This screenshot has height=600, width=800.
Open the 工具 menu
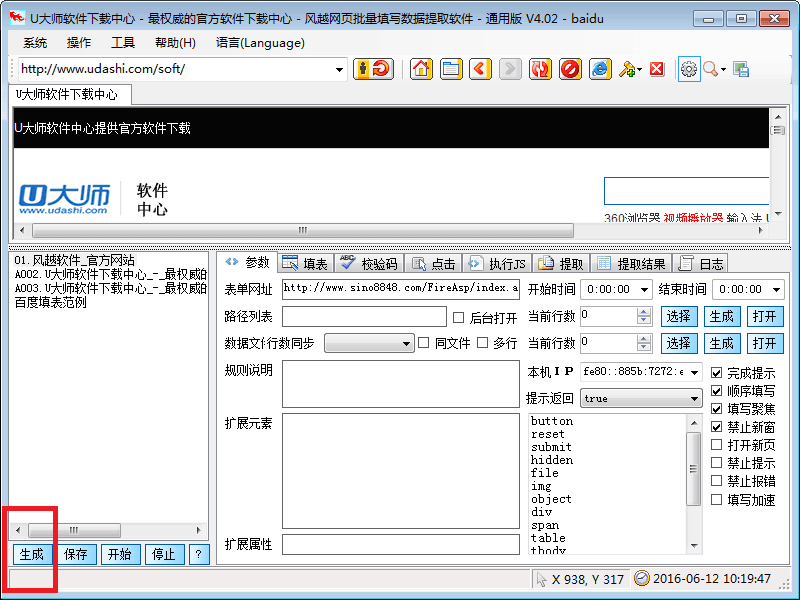[x=123, y=43]
